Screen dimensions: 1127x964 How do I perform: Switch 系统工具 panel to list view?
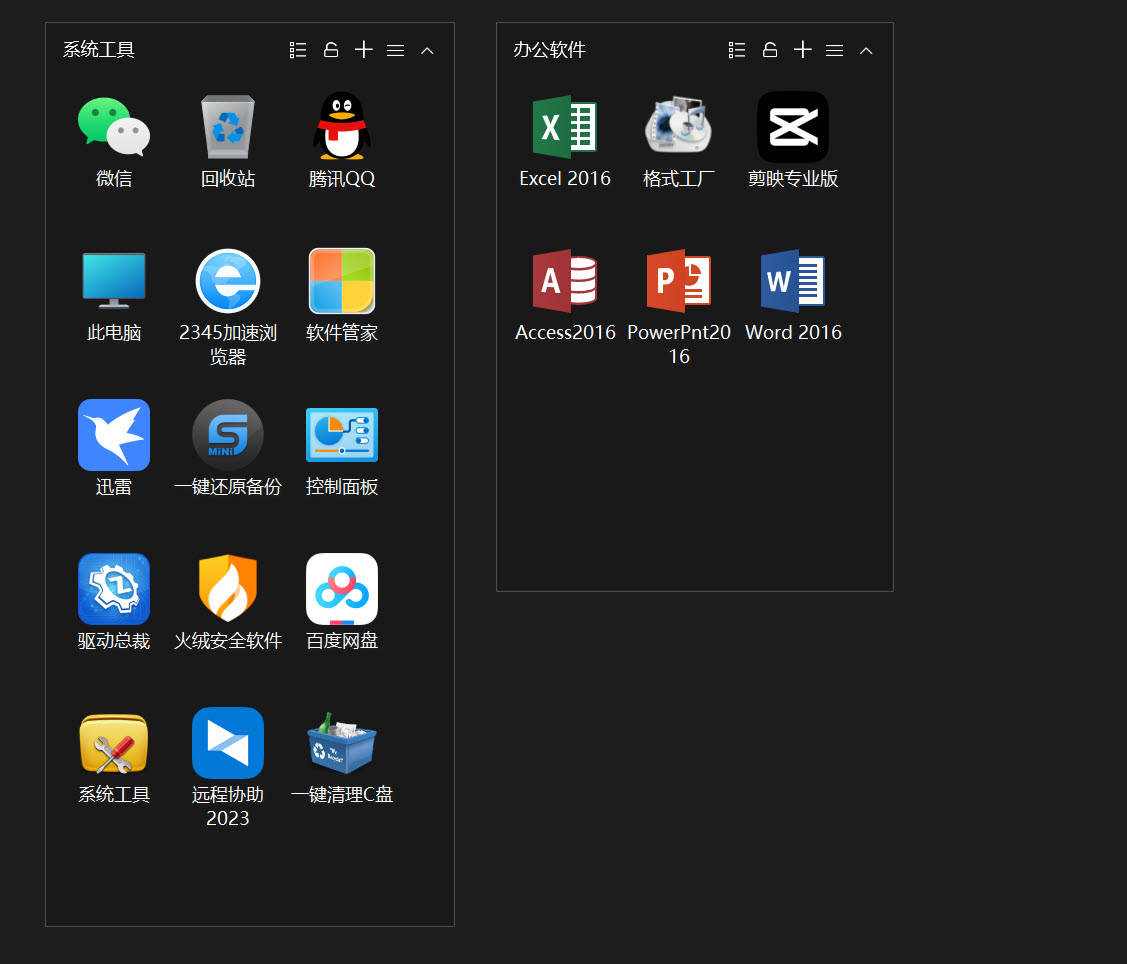click(x=298, y=50)
